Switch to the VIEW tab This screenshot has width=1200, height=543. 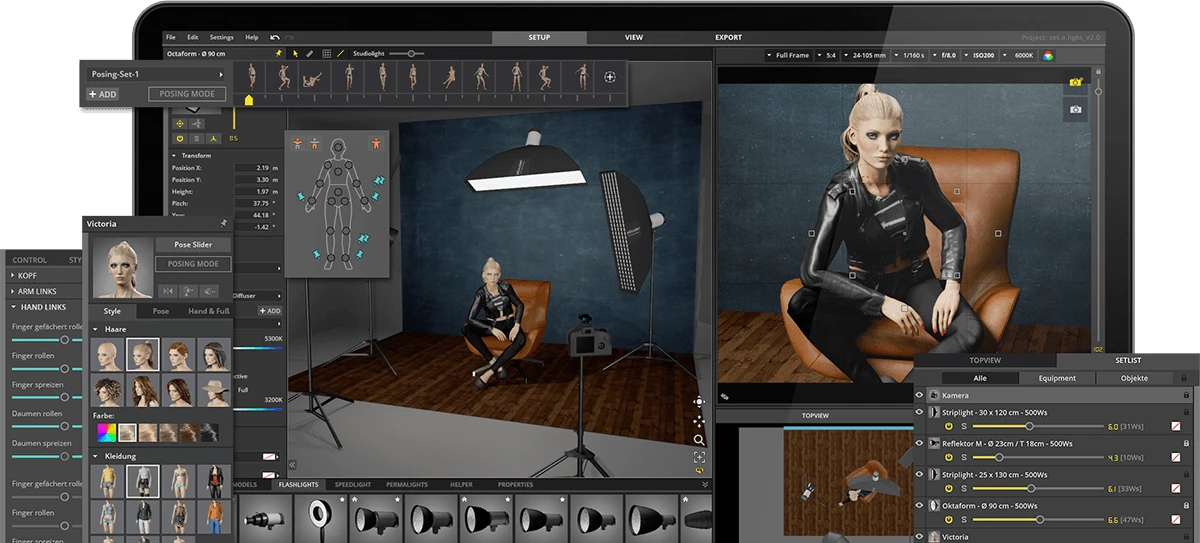[634, 37]
